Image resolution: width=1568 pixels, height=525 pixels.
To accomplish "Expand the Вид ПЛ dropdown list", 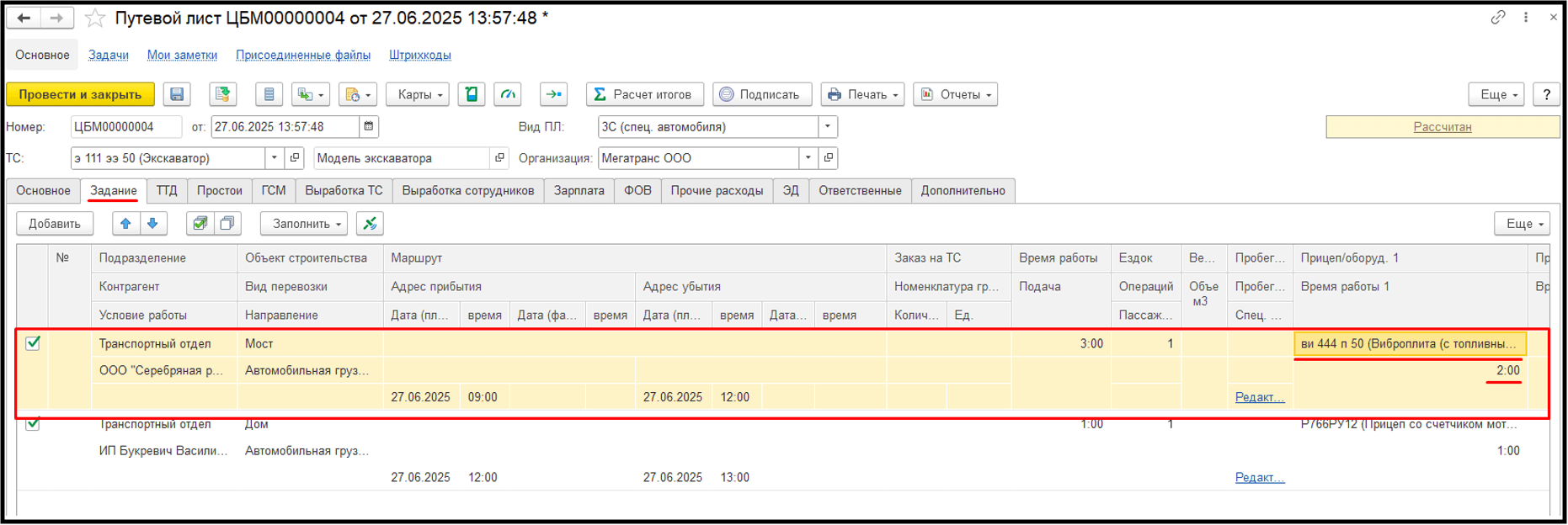I will 828,127.
